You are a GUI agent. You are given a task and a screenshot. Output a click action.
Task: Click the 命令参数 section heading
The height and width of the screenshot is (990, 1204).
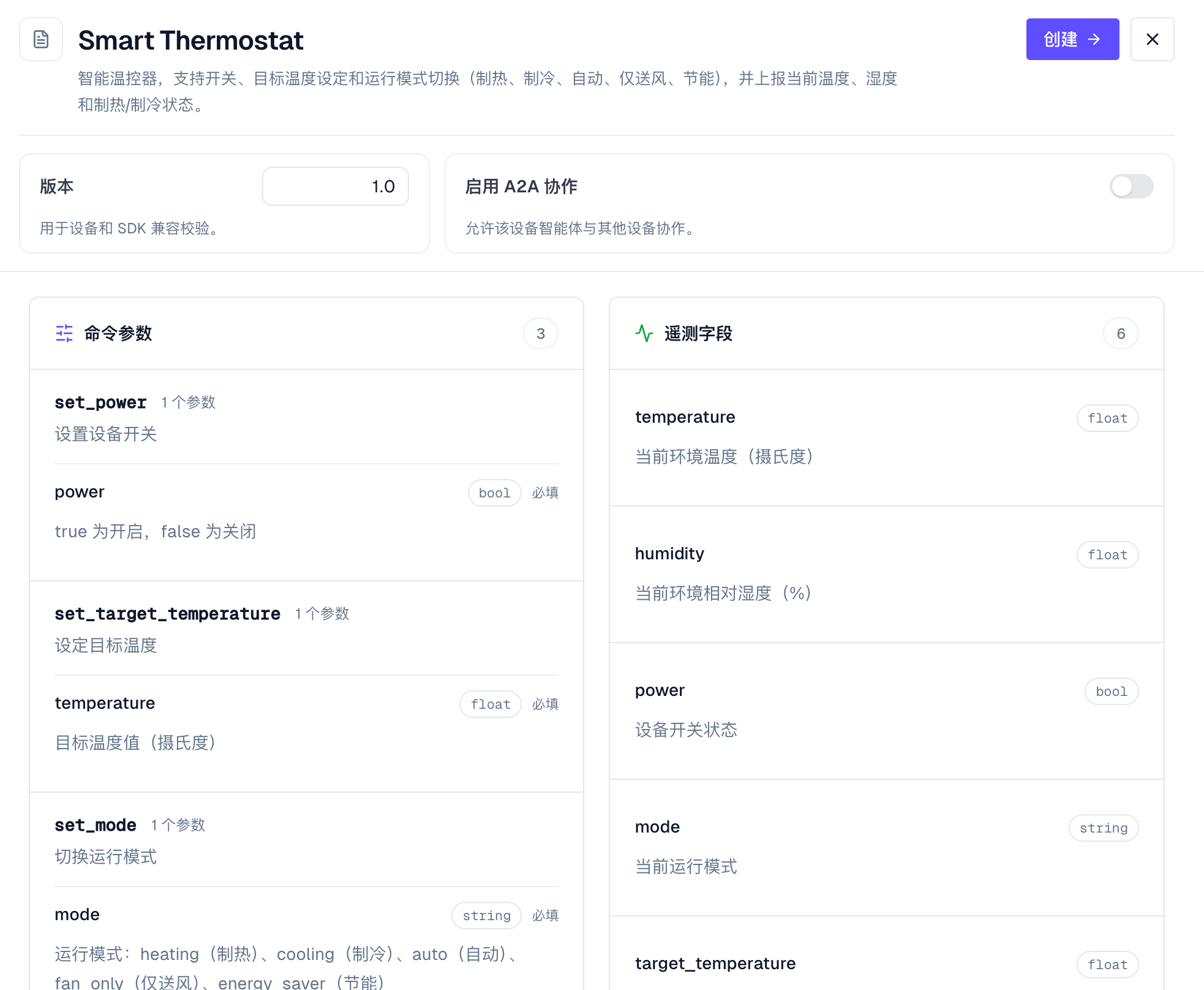click(118, 333)
